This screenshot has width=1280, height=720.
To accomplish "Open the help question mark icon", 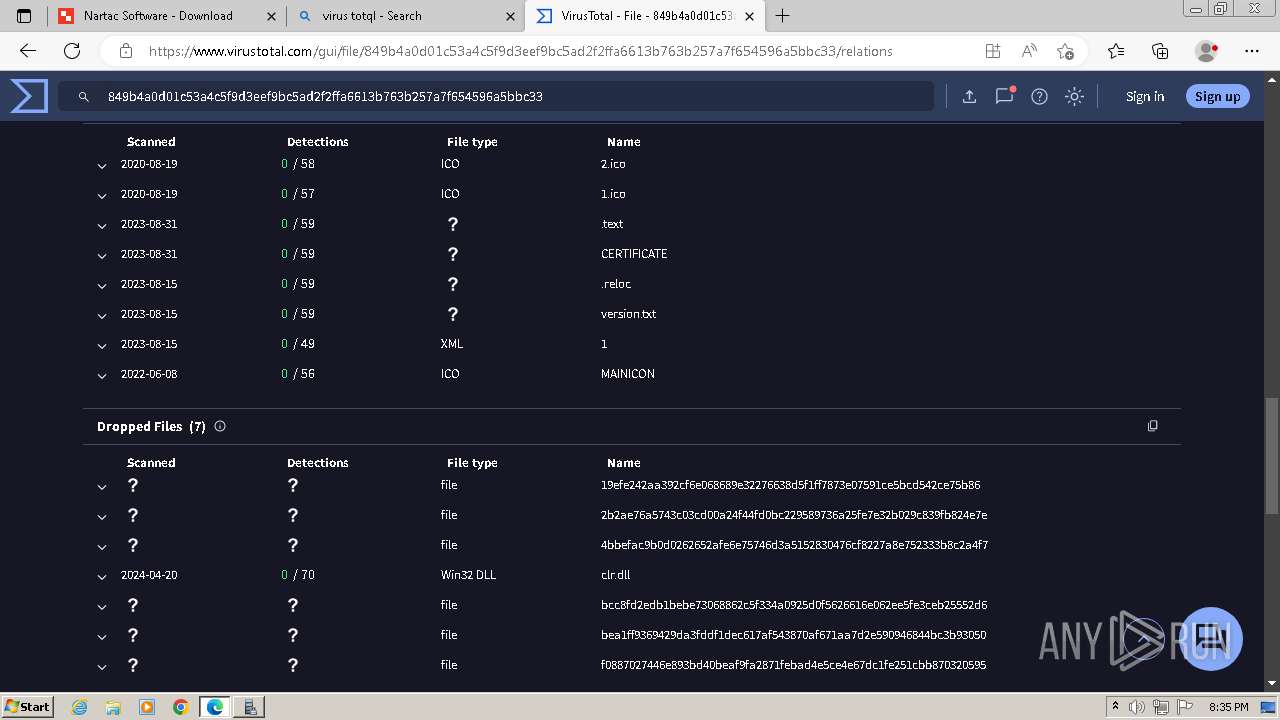I will [1039, 96].
